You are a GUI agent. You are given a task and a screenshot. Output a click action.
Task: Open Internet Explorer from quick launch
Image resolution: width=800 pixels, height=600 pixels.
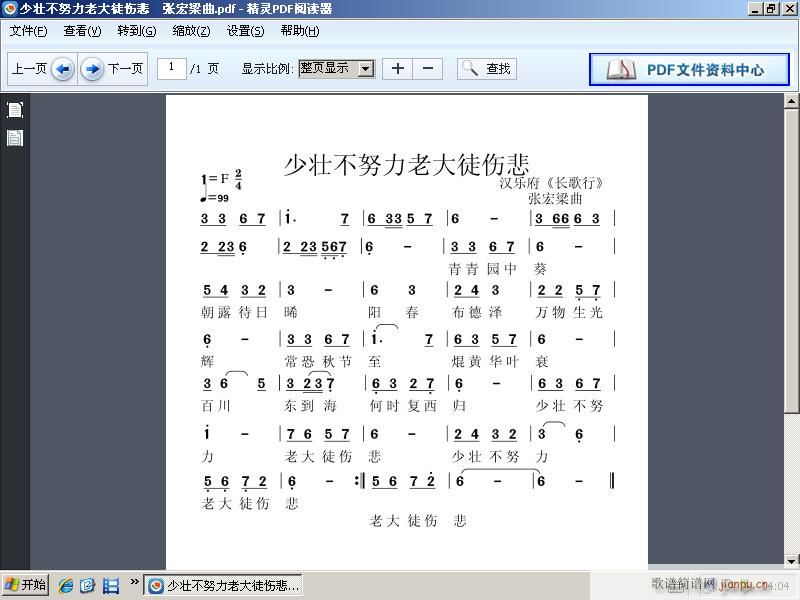[66, 586]
